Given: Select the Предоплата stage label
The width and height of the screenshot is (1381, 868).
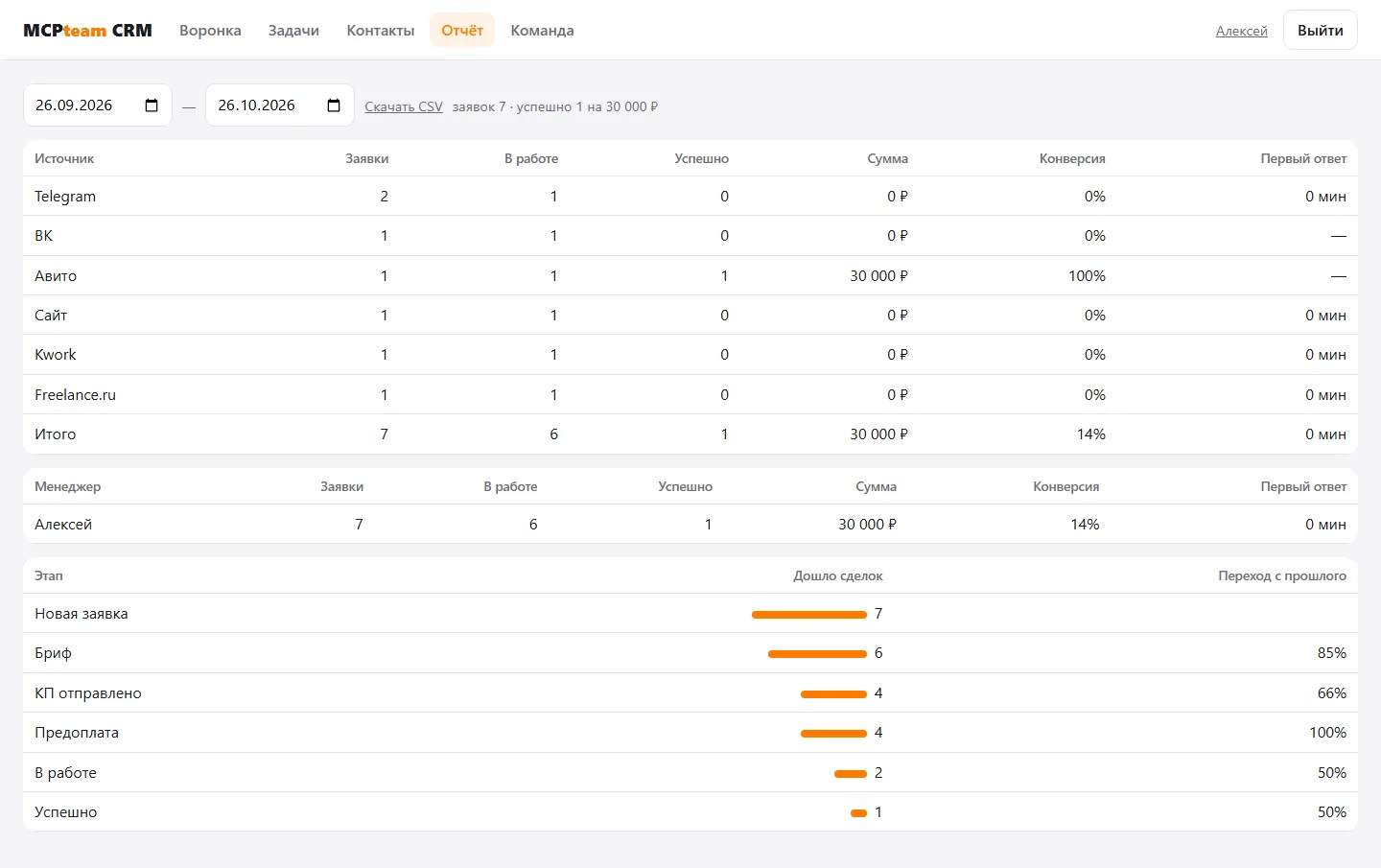Looking at the screenshot, I should (77, 733).
